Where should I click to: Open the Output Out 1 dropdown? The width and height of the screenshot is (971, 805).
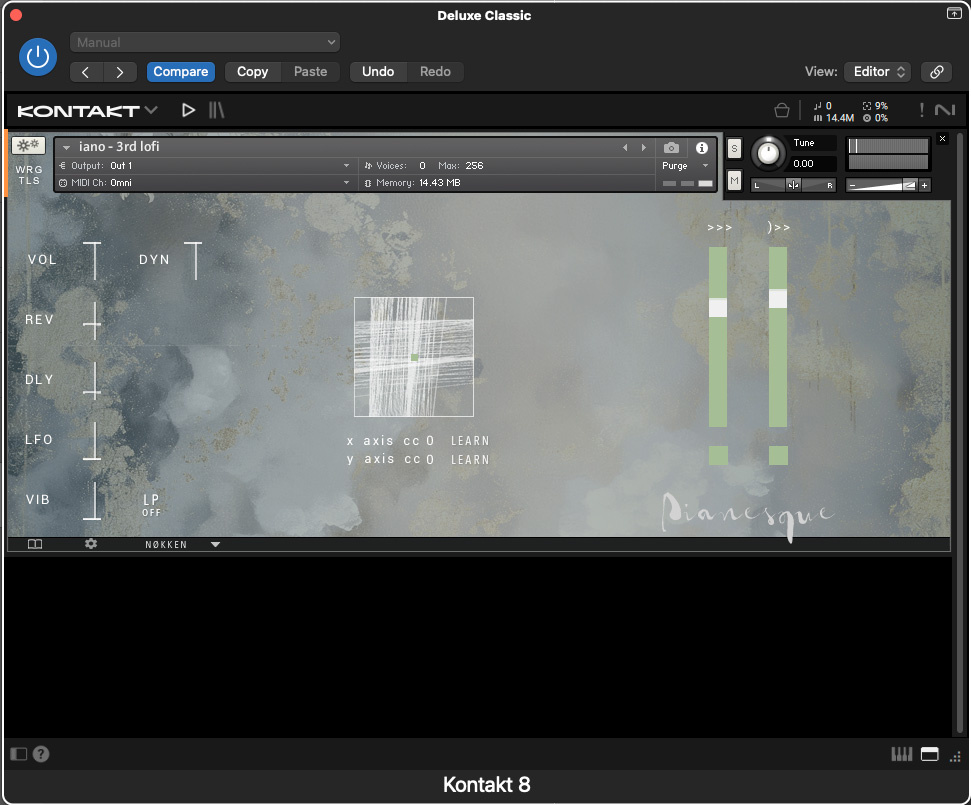204,165
